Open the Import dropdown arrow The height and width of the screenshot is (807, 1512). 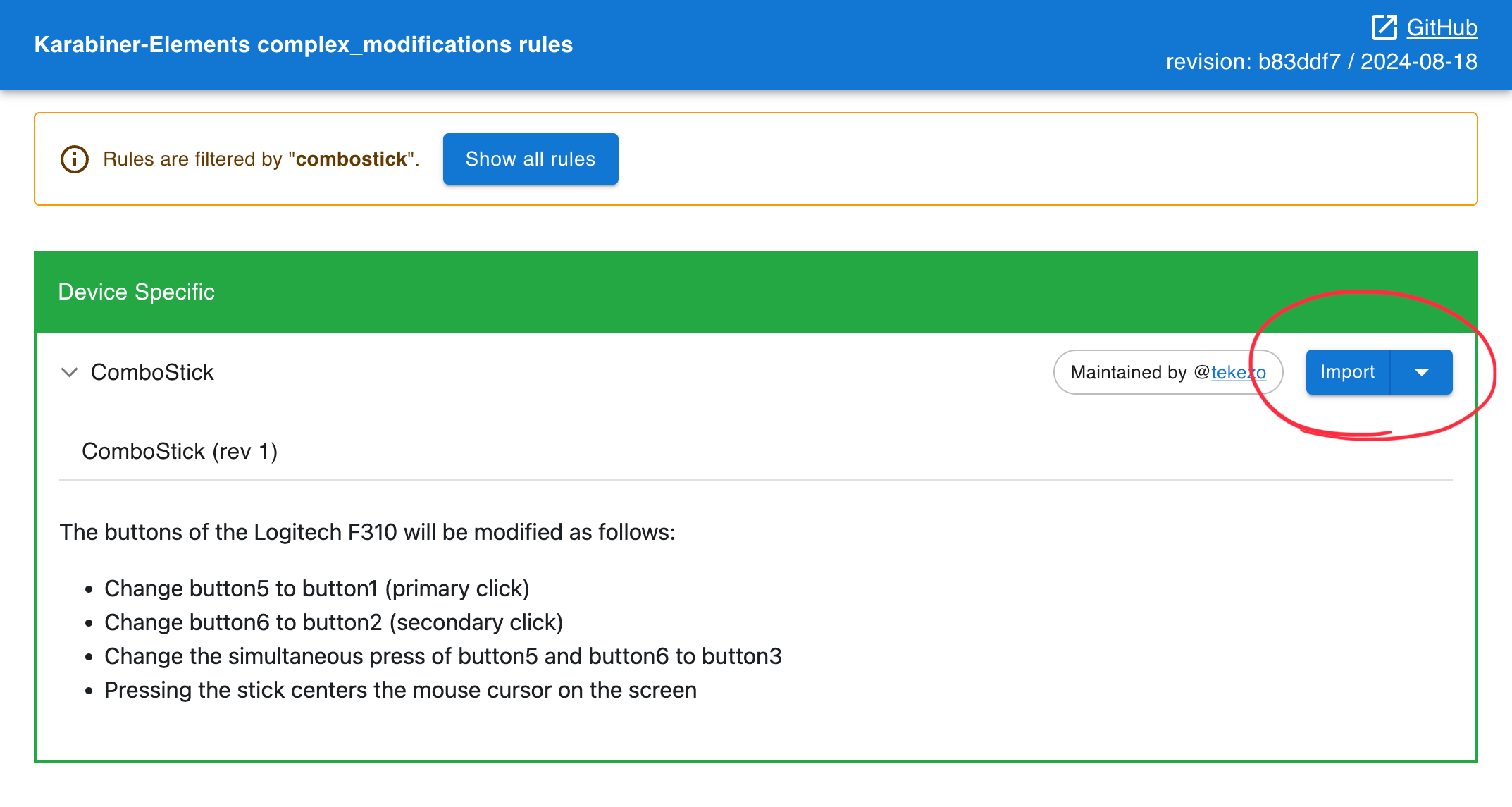point(1421,372)
